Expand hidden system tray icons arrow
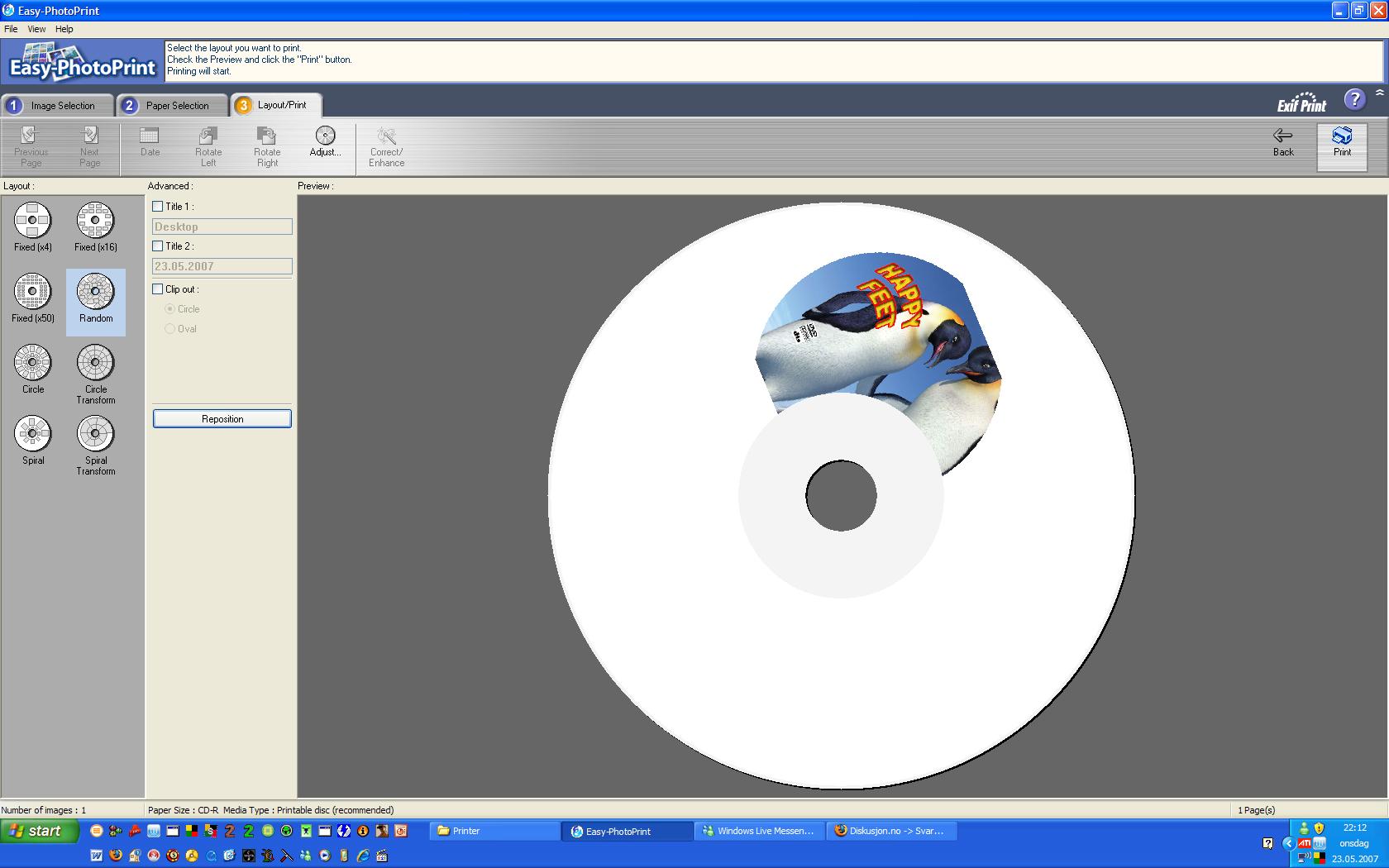The width and height of the screenshot is (1389, 868). pyautogui.click(x=1288, y=843)
